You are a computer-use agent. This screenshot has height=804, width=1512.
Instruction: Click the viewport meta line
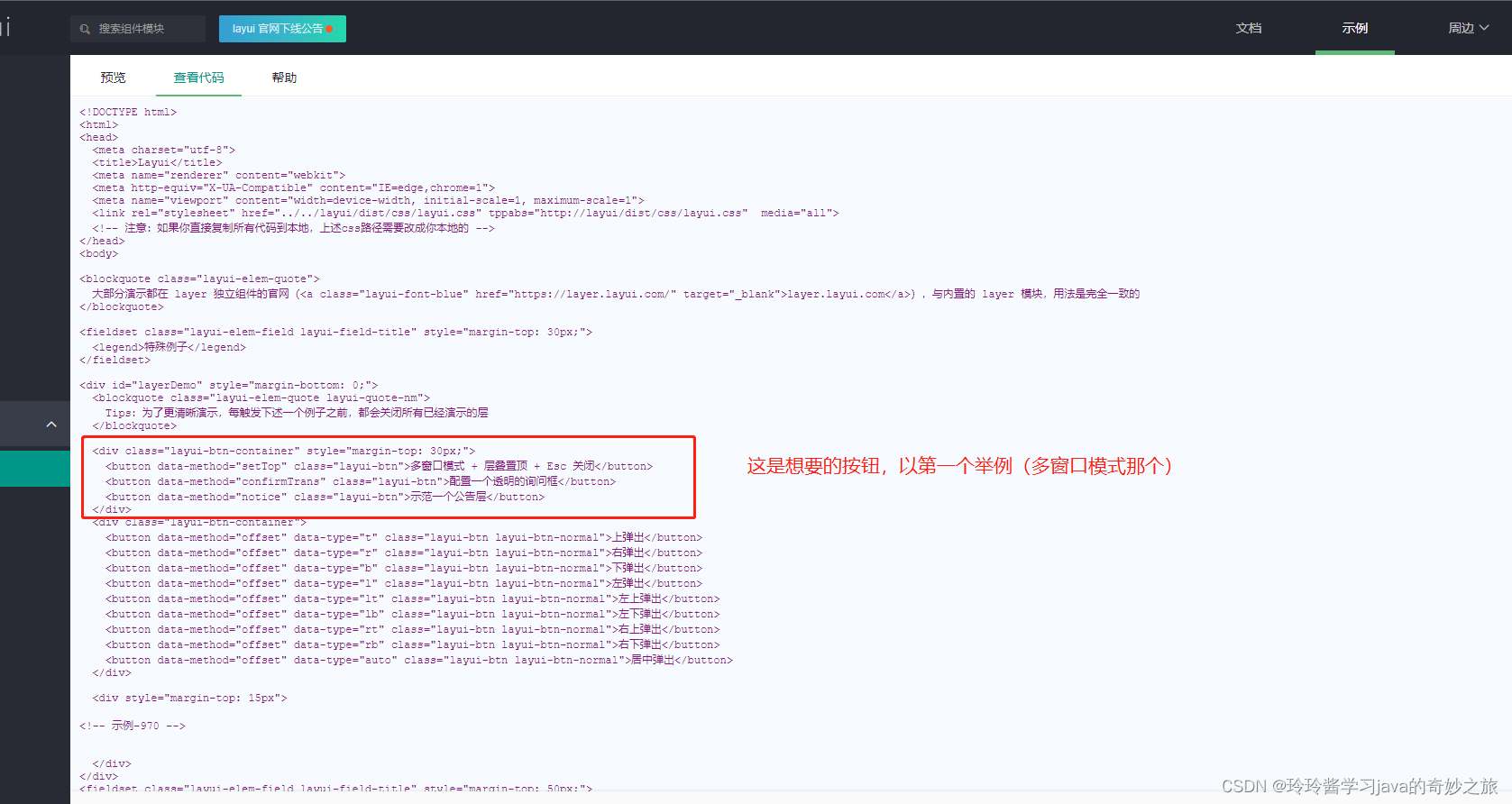point(368,200)
